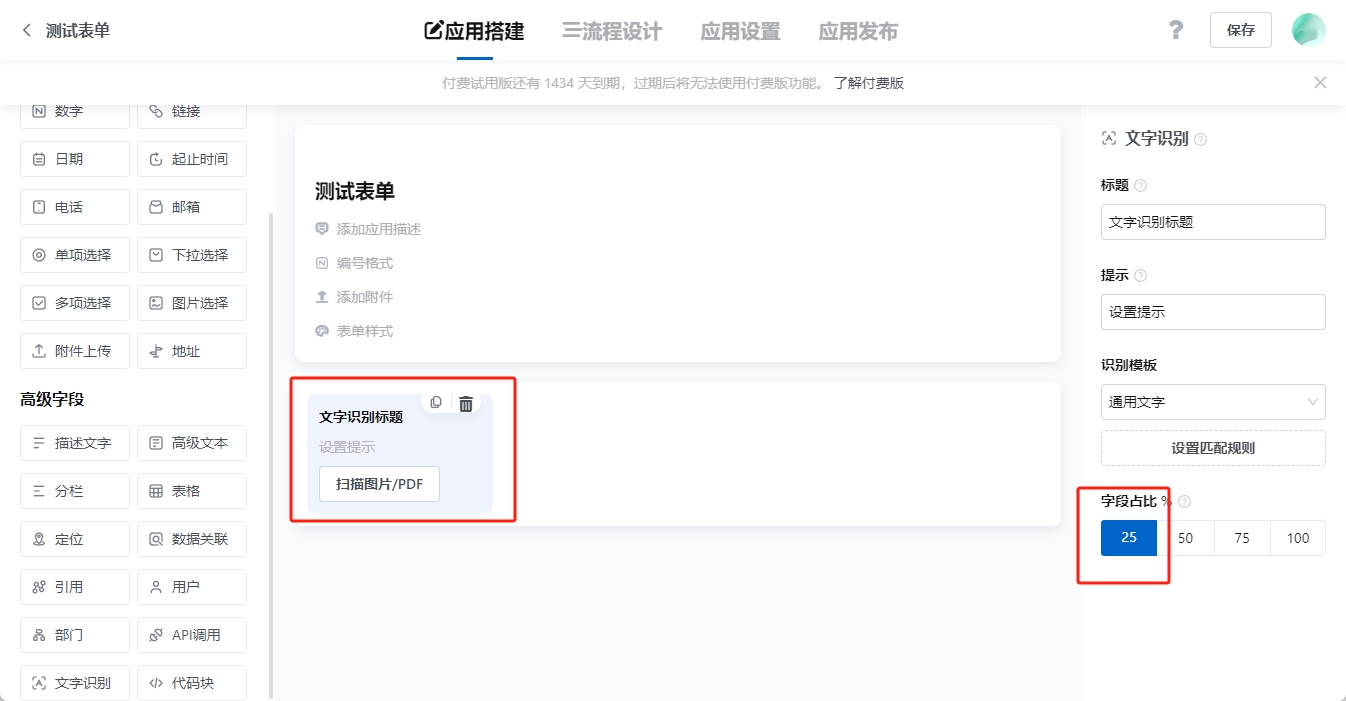Screen dimensions: 1346x701
Task: Set field width to 100 percent
Action: (1298, 538)
